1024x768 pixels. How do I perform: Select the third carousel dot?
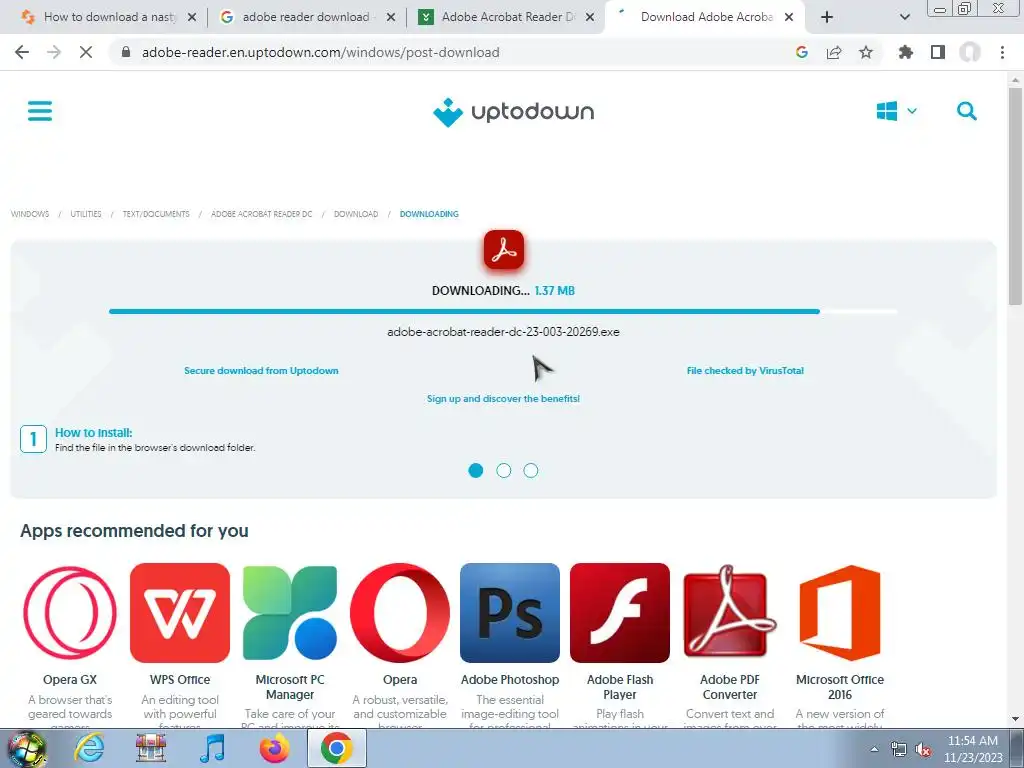(531, 470)
